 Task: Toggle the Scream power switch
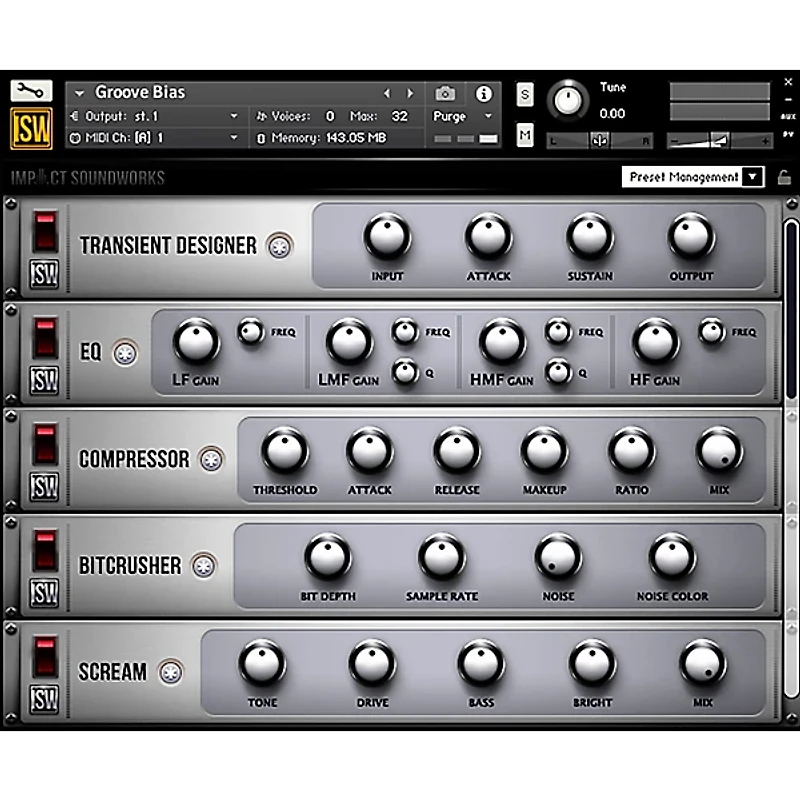coord(45,657)
